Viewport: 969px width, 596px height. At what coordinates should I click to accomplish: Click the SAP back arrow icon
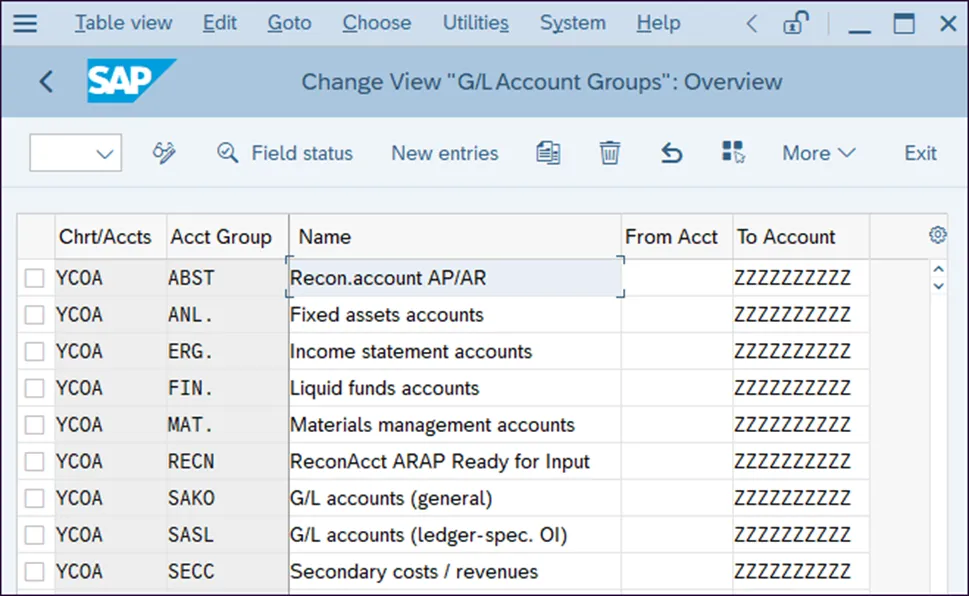click(46, 82)
